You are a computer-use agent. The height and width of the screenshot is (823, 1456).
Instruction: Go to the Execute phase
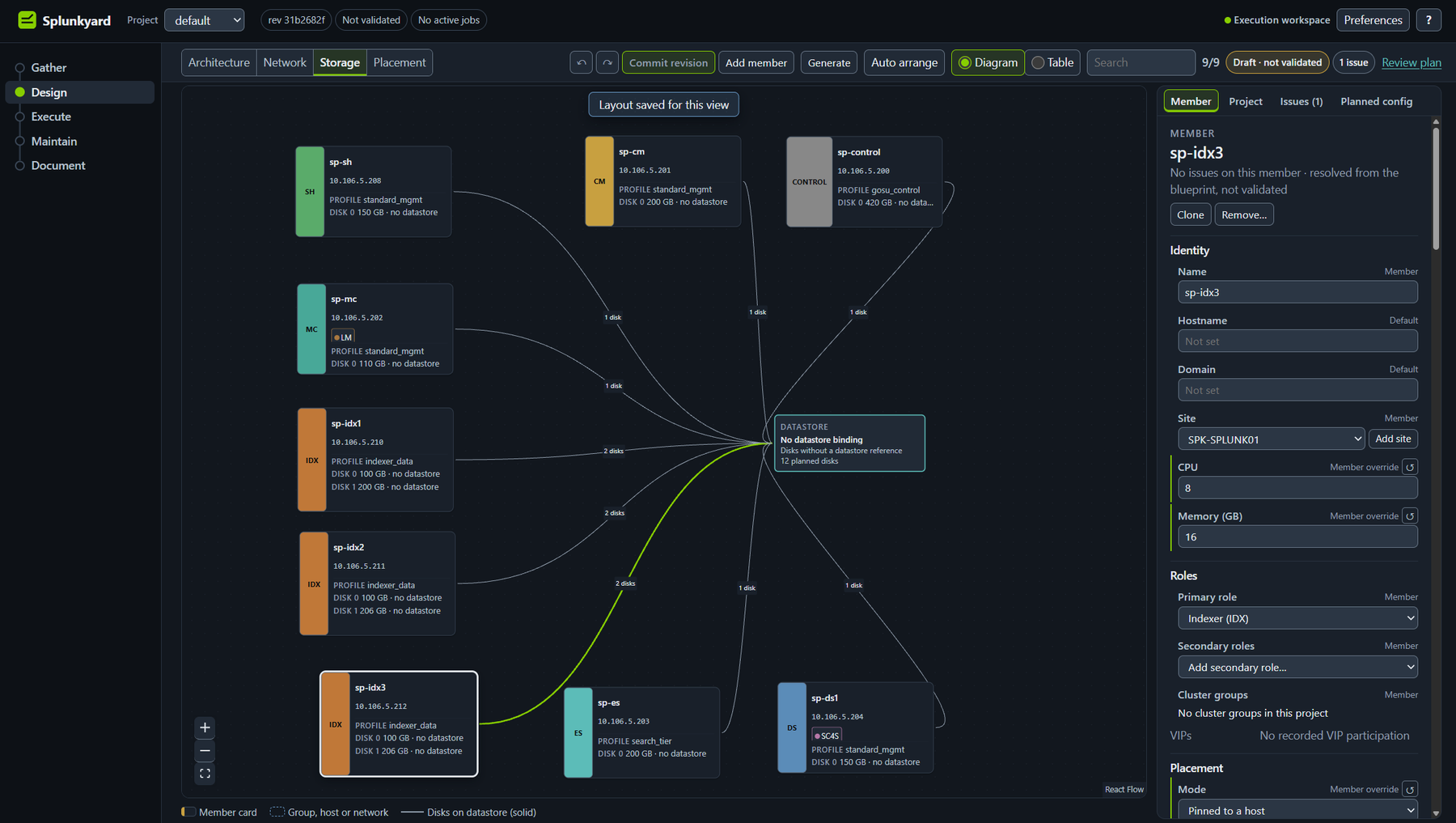(x=51, y=117)
